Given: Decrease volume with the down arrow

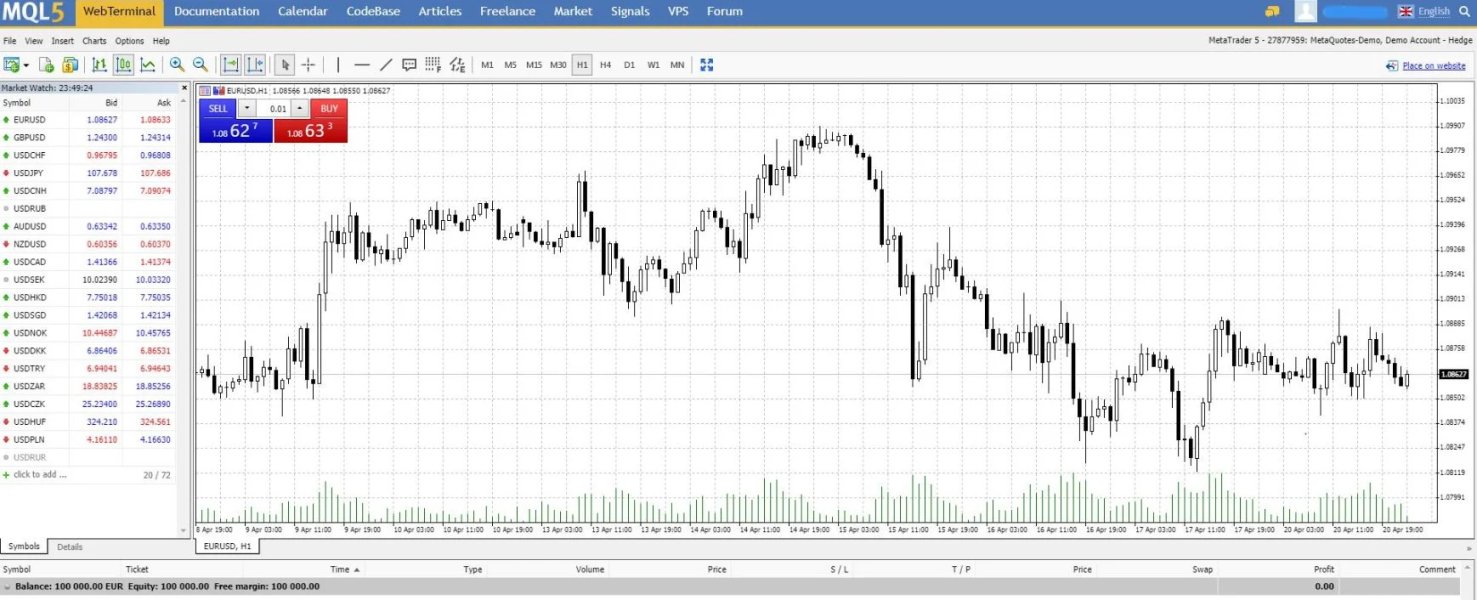Looking at the screenshot, I should (x=248, y=108).
